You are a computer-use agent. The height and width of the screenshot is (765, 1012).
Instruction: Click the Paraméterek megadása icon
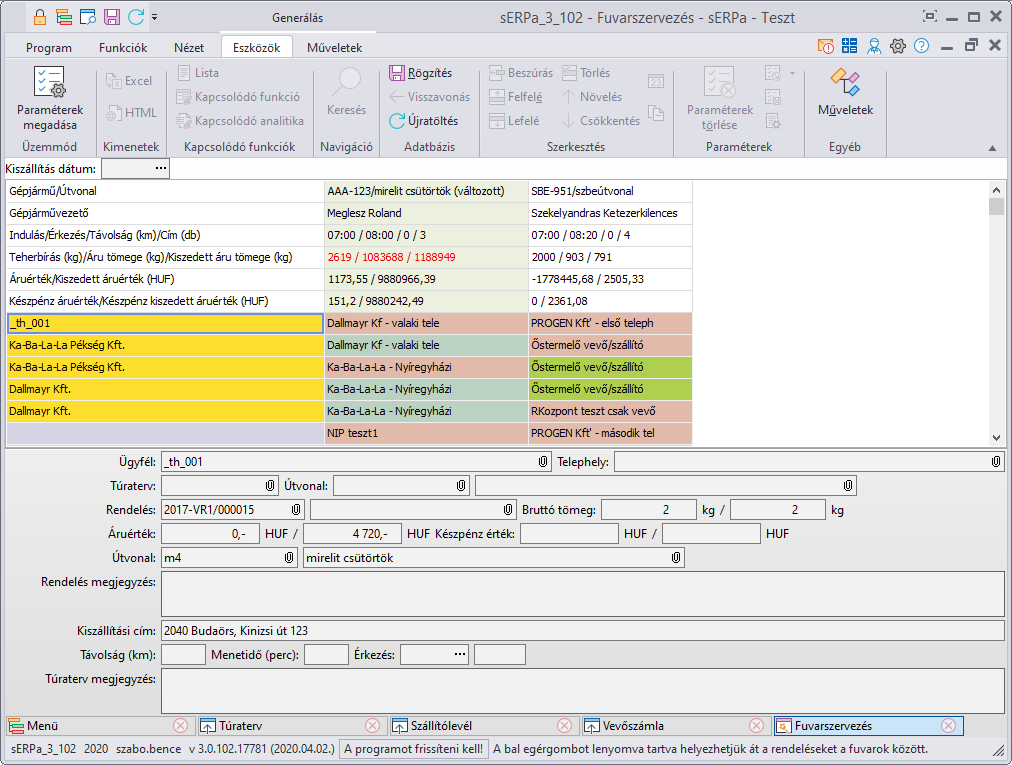click(x=49, y=83)
